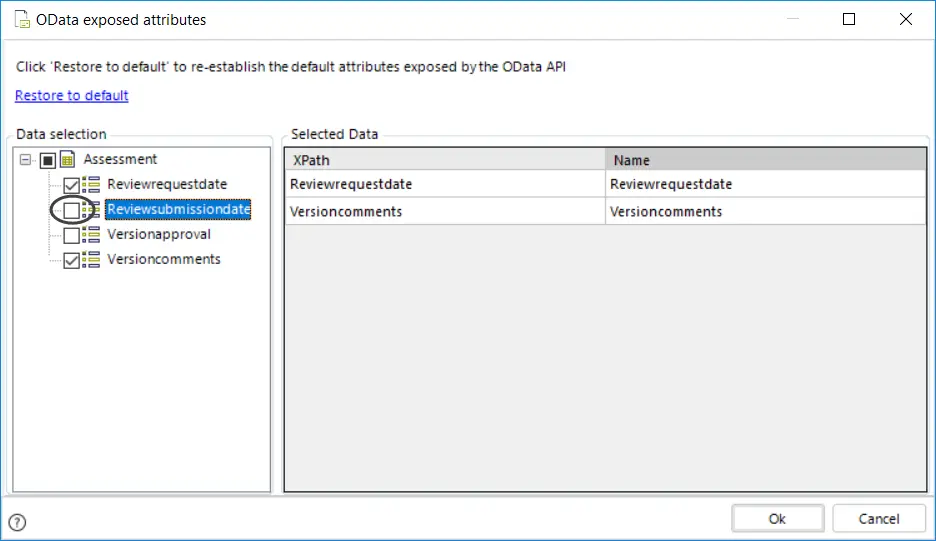The height and width of the screenshot is (541, 936).
Task: Uncheck the Reviewrequestdate checkbox
Action: click(72, 185)
